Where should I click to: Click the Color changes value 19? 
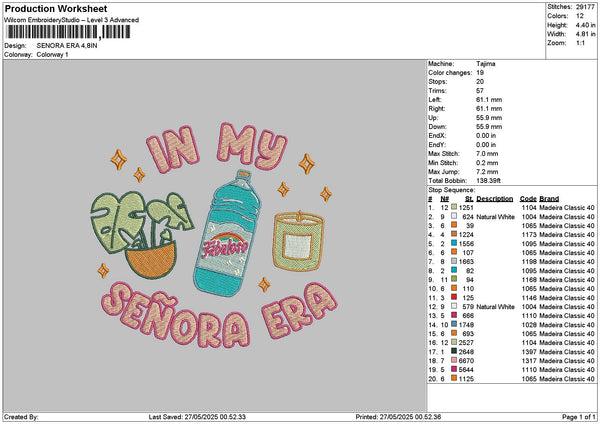pyautogui.click(x=480, y=73)
